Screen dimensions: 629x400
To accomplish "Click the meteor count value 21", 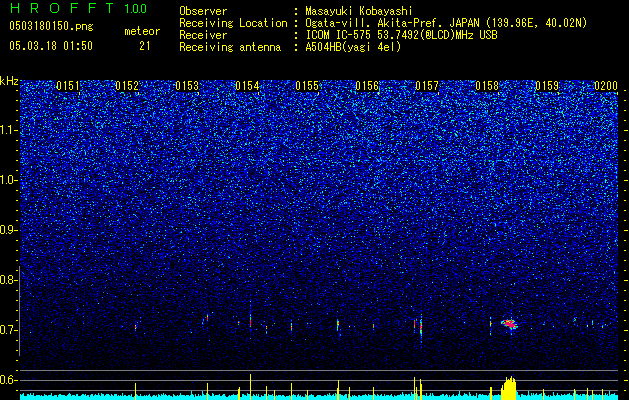I will point(145,46).
